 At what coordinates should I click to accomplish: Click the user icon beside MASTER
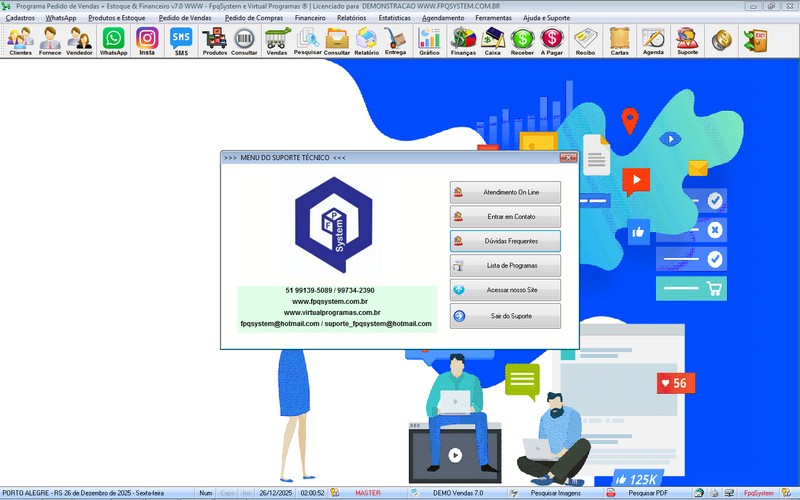point(335,493)
